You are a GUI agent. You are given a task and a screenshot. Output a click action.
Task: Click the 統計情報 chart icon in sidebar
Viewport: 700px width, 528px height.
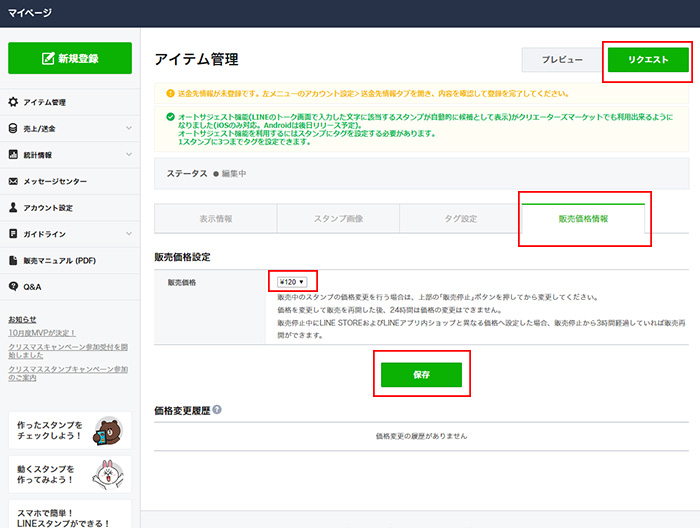[x=13, y=155]
